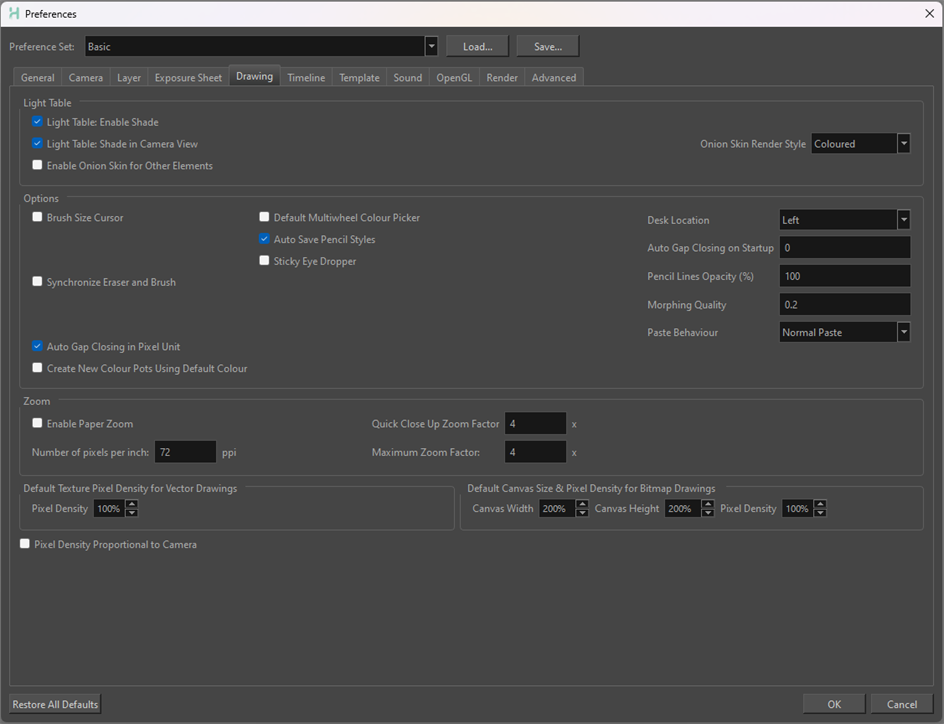The width and height of the screenshot is (944, 724).
Task: Open the Preference Set dropdown
Action: tap(261, 46)
